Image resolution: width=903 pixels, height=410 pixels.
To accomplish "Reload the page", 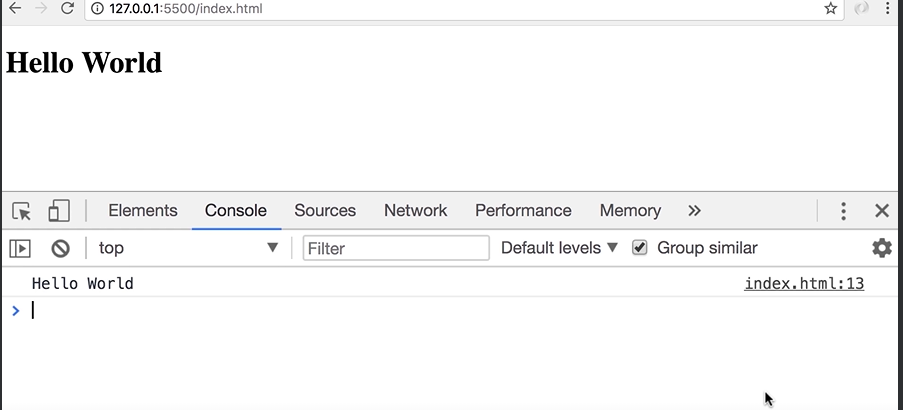I will [x=68, y=8].
